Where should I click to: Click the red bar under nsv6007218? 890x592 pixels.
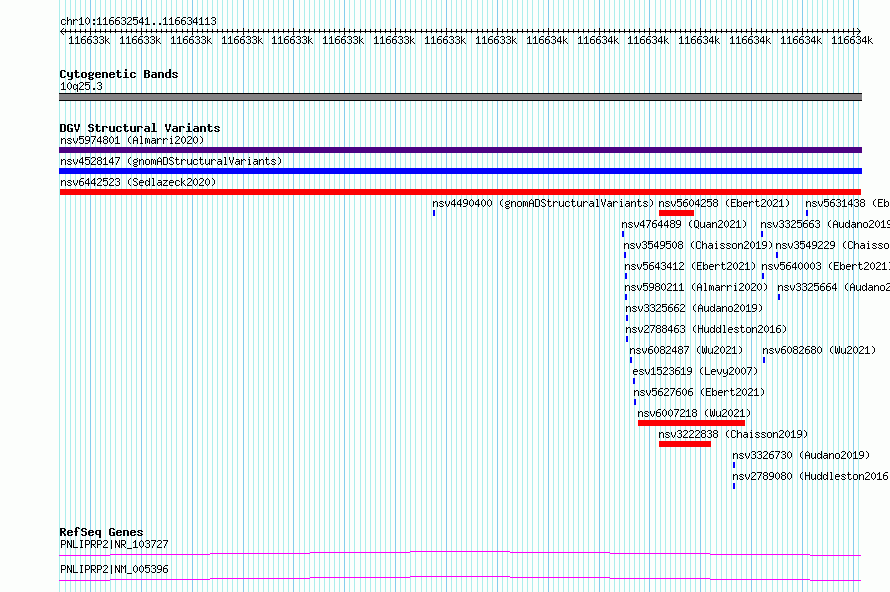691,423
